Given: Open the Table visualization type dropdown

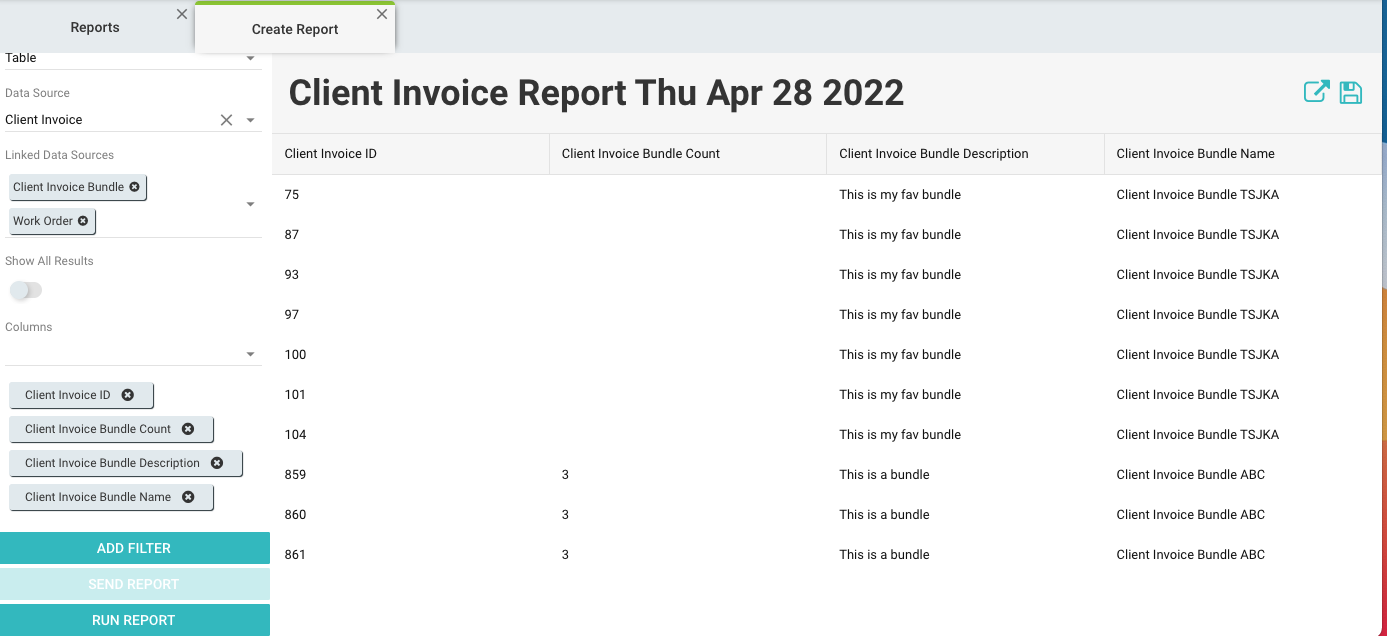Looking at the screenshot, I should coord(249,57).
